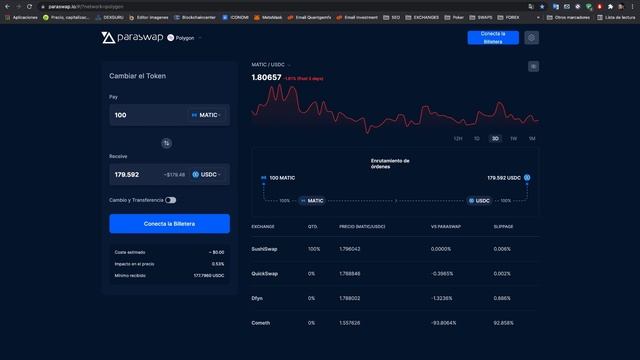
Task: Select the 1M chart range
Action: pos(532,139)
